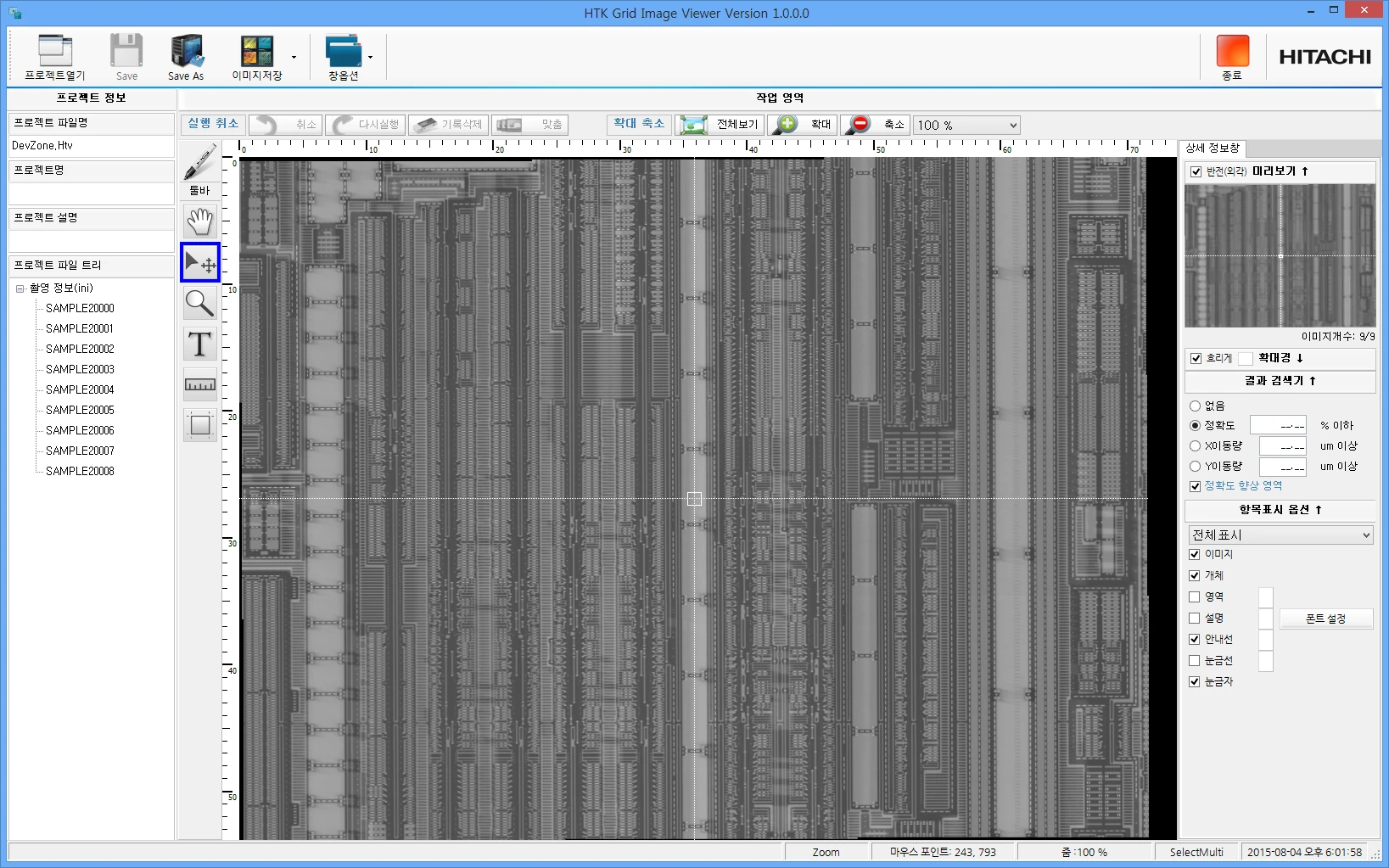This screenshot has height=868, width=1389.
Task: Select the T text tool
Action: coord(200,344)
